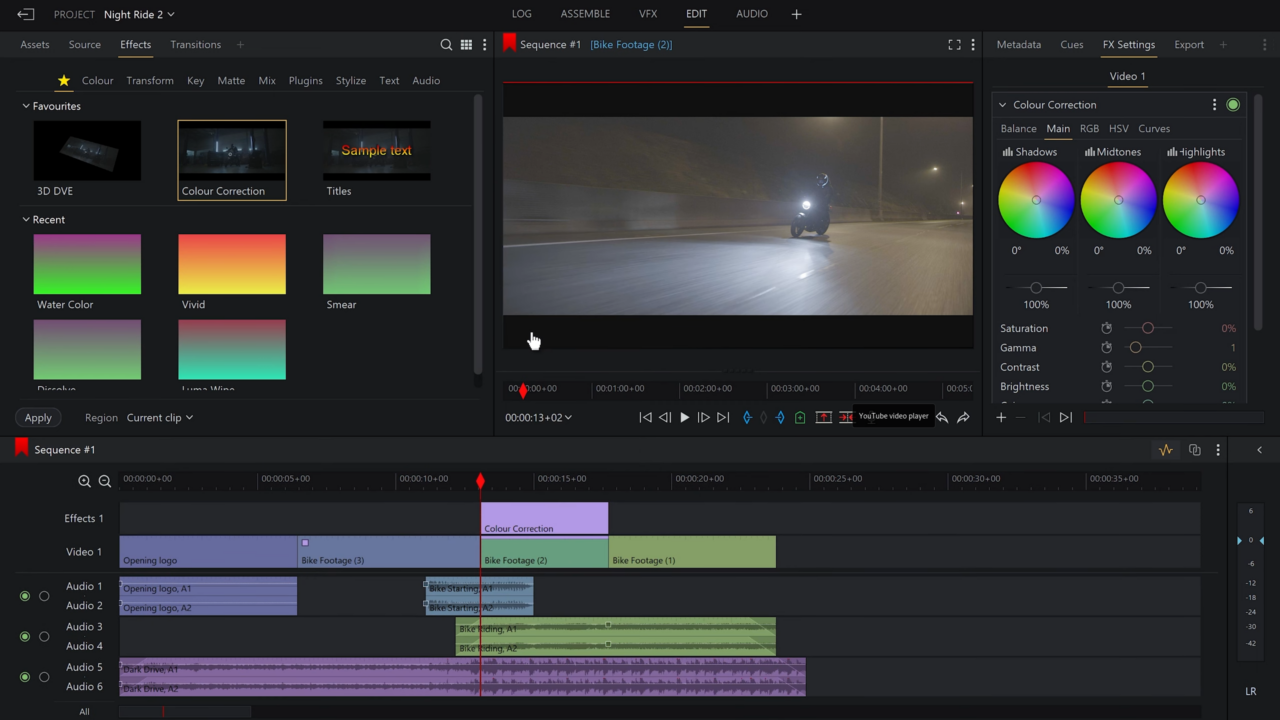Screen dimensions: 1280x720
Task: Open the Shadows histogram icon
Action: pos(1007,152)
